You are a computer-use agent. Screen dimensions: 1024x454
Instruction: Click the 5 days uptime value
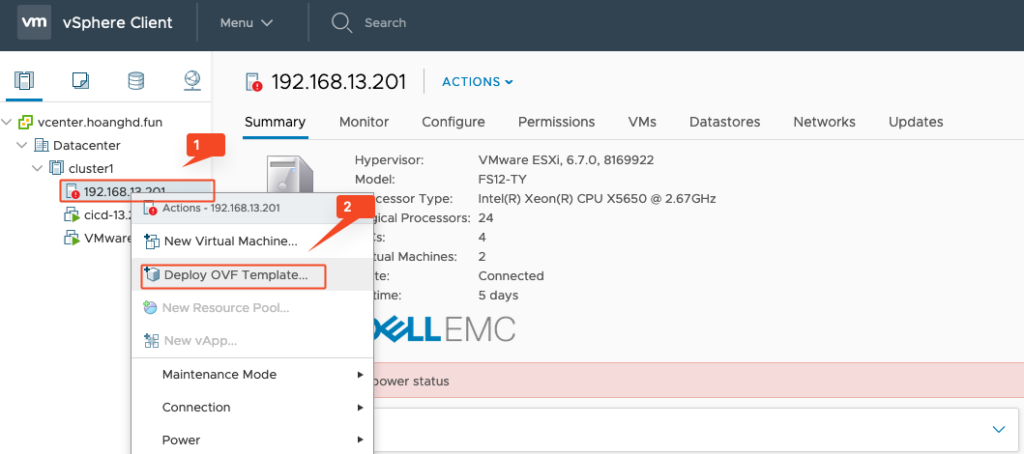(x=498, y=295)
